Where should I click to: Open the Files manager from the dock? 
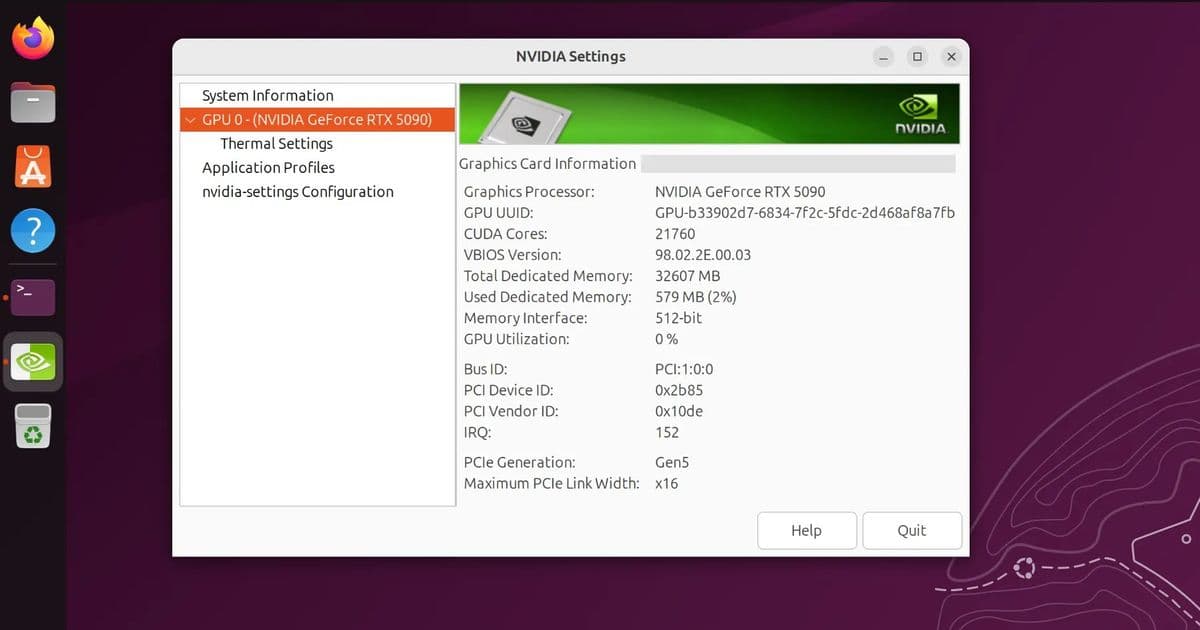click(x=33, y=102)
